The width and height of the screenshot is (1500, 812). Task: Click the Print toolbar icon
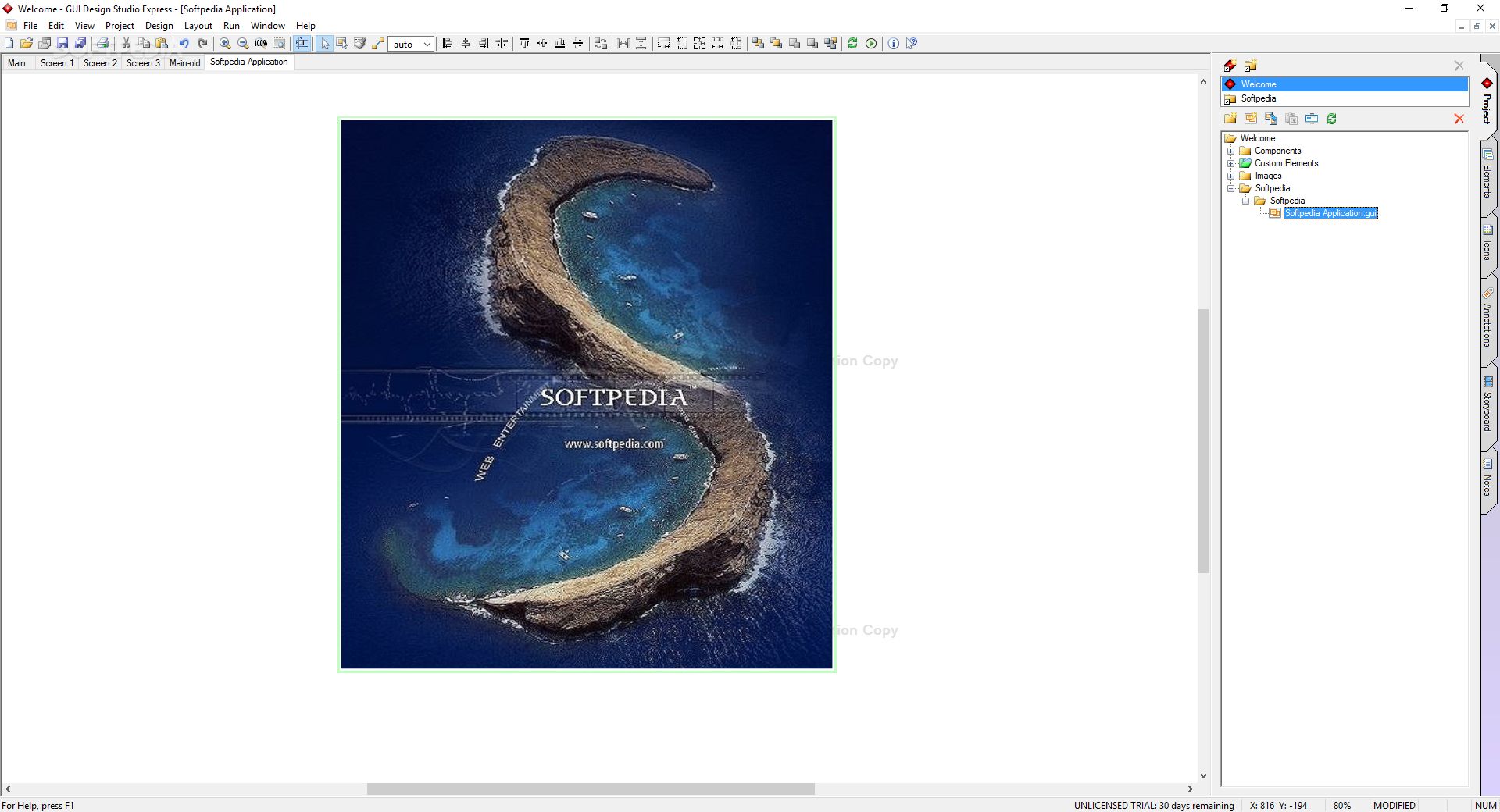(102, 44)
